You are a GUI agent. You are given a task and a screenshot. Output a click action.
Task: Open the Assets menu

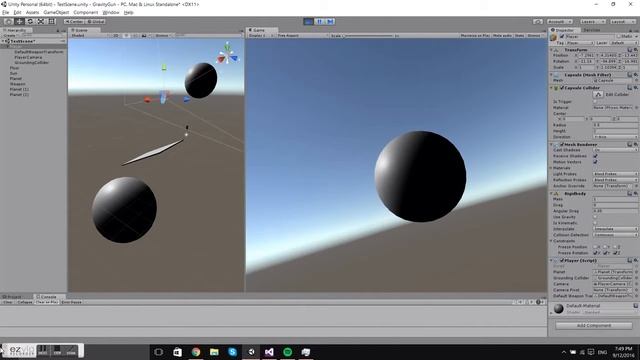[32, 13]
